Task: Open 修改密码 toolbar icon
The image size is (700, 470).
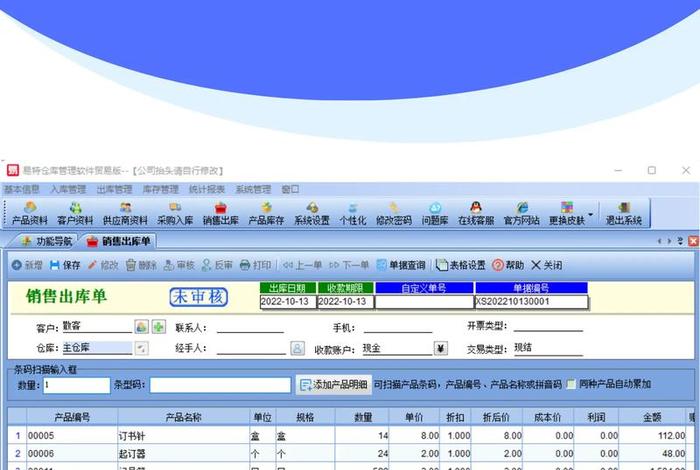Action: click(x=393, y=213)
